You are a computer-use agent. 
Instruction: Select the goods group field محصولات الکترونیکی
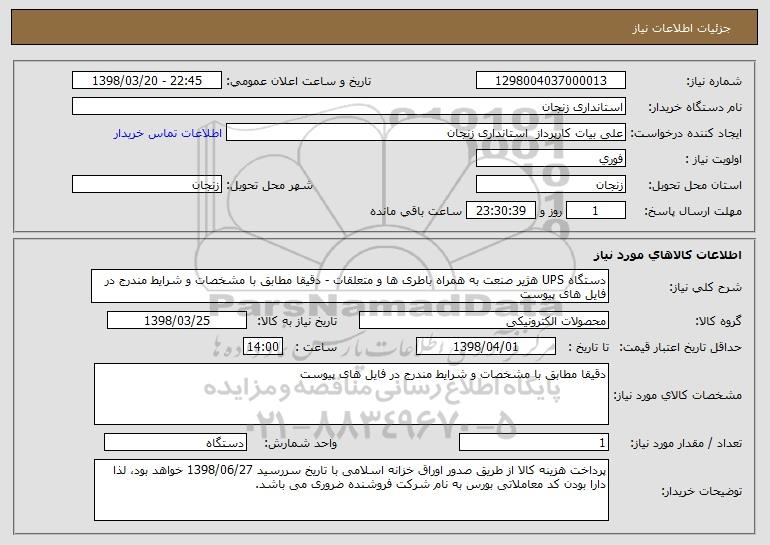pos(484,321)
